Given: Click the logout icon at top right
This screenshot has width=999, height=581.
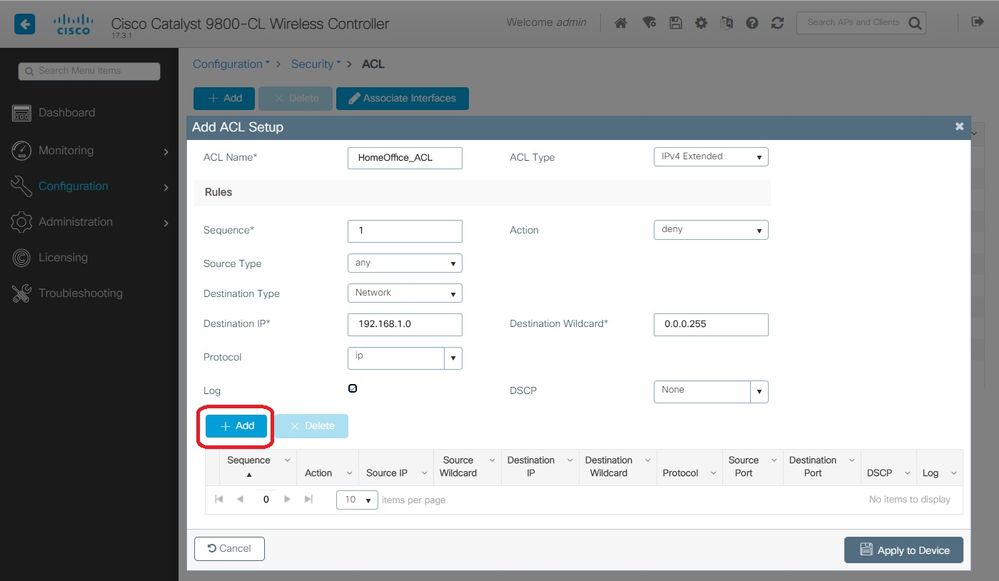Looking at the screenshot, I should point(977,22).
